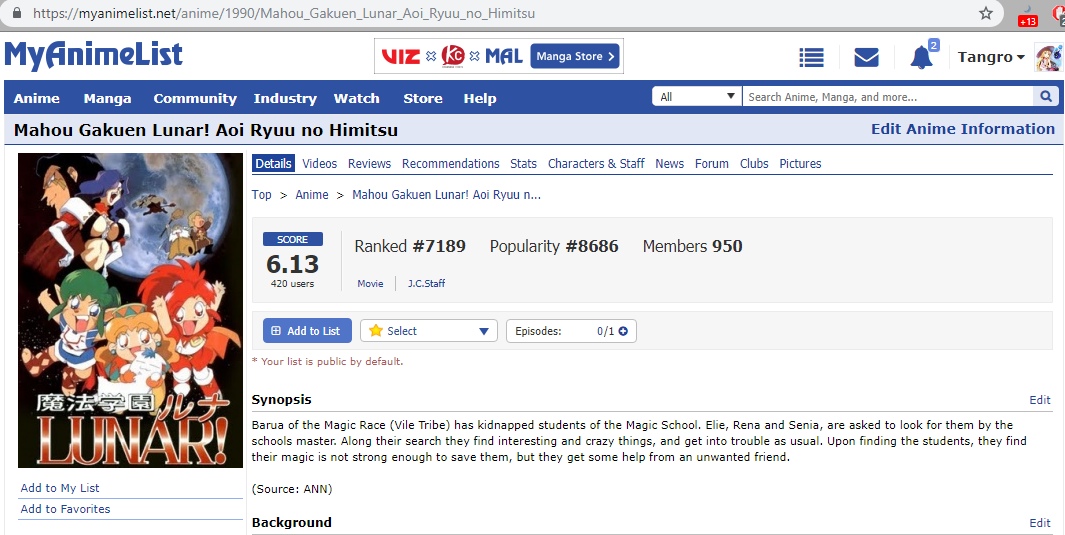Click the Mahou Gakuen Lunar breadcrumb link

click(446, 195)
